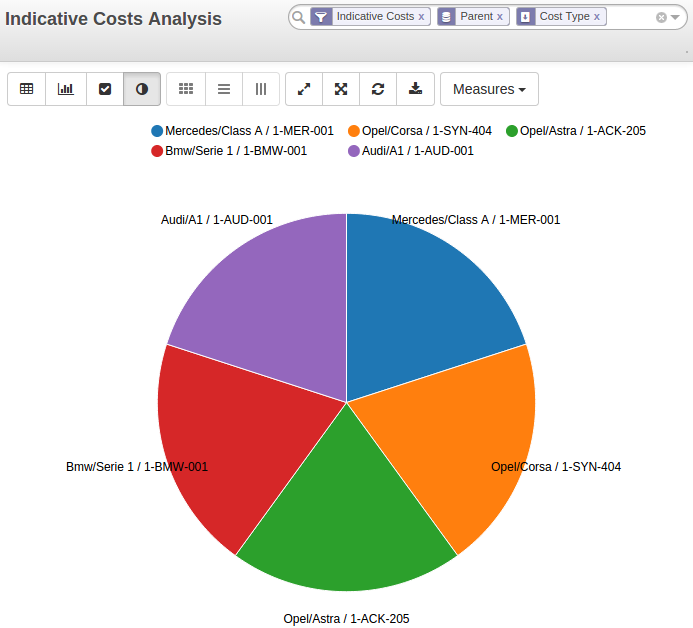Click the Cost Type download-style icon

coord(525,17)
